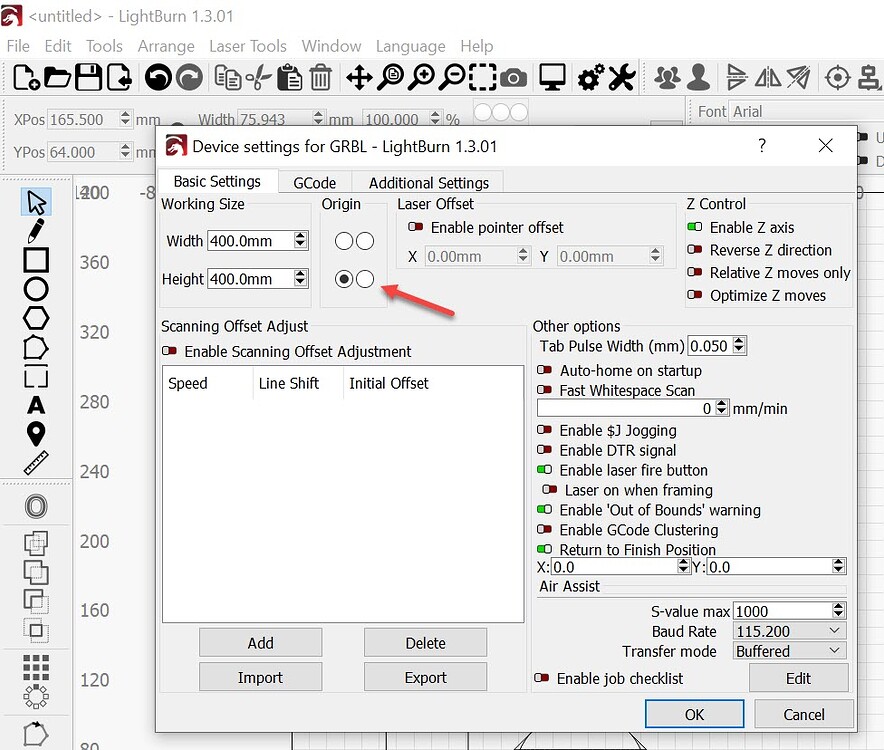The height and width of the screenshot is (750, 884).
Task: Expand the Transfer mode dropdown
Action: (x=789, y=651)
